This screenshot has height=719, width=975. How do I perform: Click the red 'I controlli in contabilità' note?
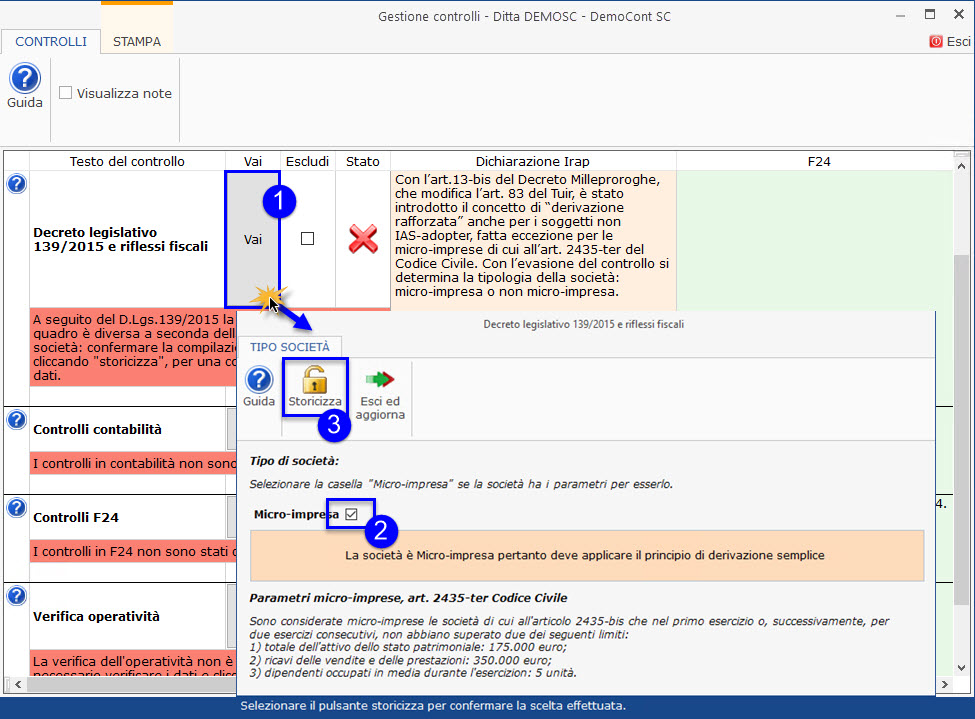134,463
